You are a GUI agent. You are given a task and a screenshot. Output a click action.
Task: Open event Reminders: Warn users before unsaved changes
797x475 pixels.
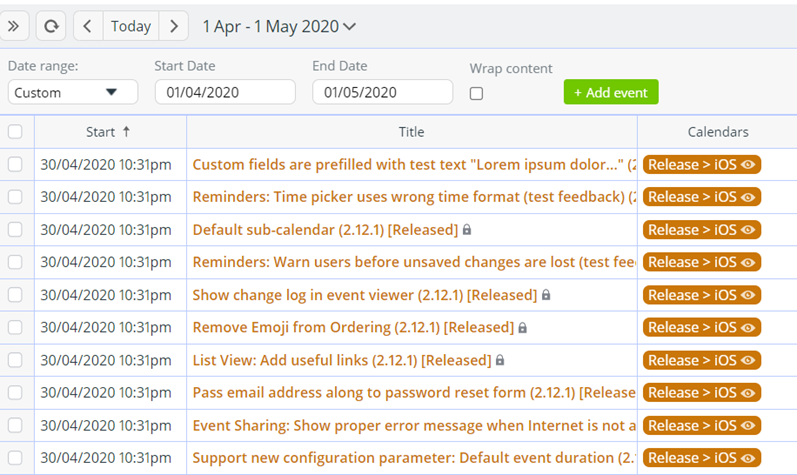pyautogui.click(x=414, y=263)
